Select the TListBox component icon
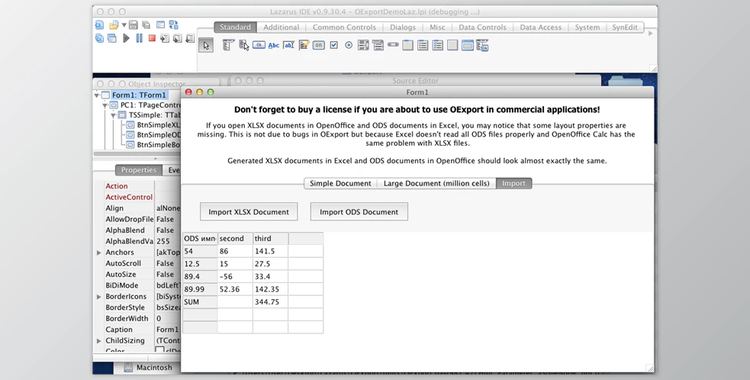The image size is (750, 380). pyautogui.click(x=363, y=45)
